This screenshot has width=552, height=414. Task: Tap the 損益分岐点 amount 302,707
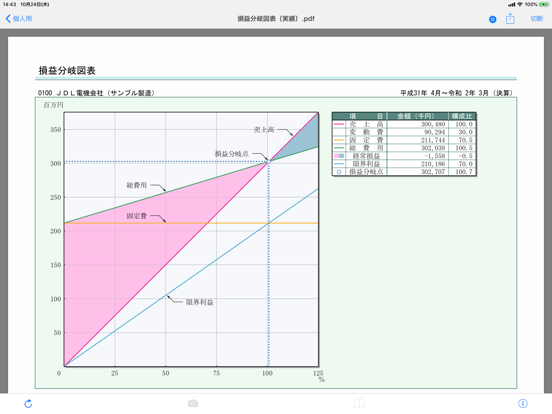click(433, 172)
